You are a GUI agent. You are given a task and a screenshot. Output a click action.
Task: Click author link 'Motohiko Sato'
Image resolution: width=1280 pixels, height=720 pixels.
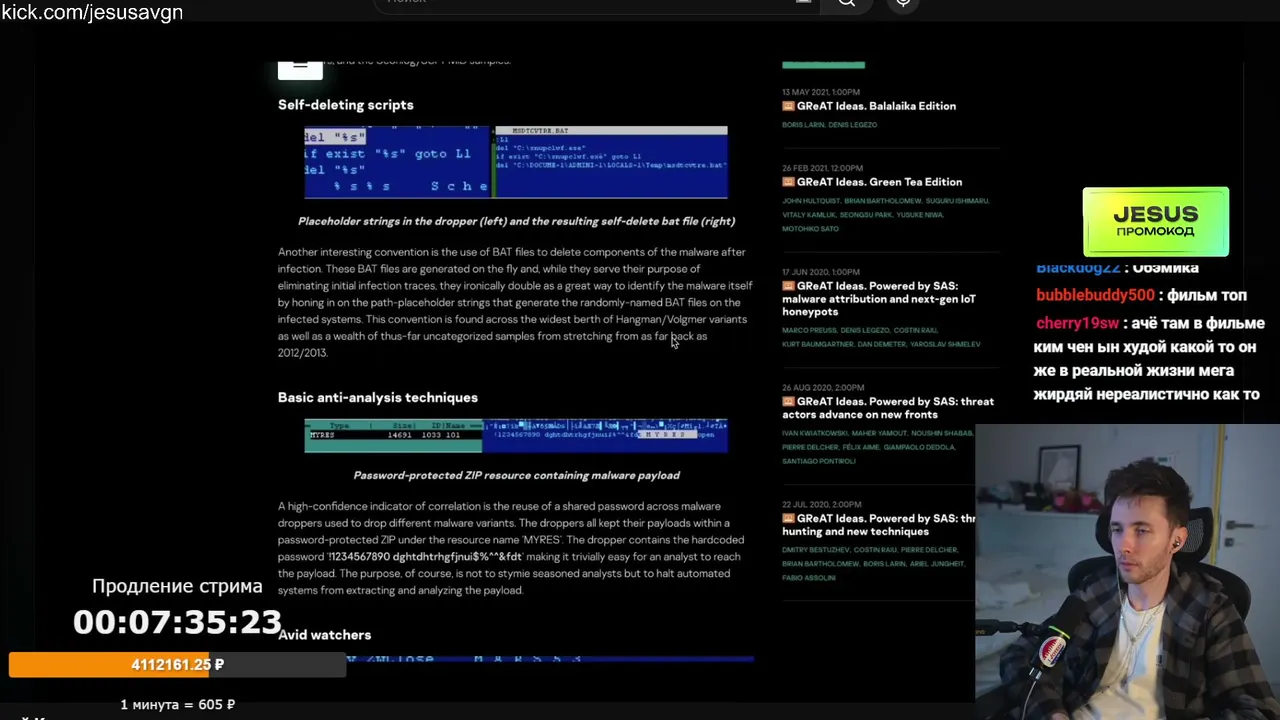pyautogui.click(x=810, y=229)
